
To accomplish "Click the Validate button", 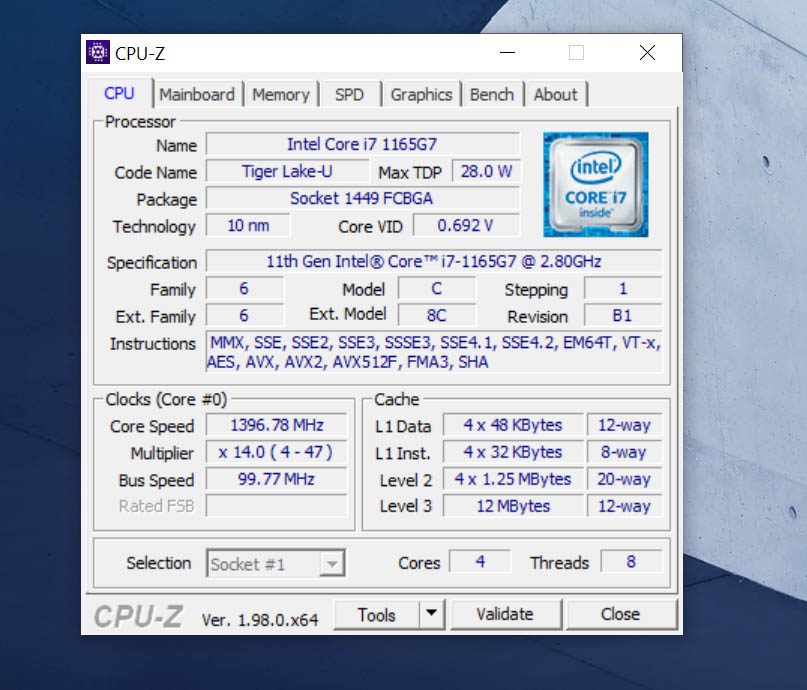I will [505, 614].
